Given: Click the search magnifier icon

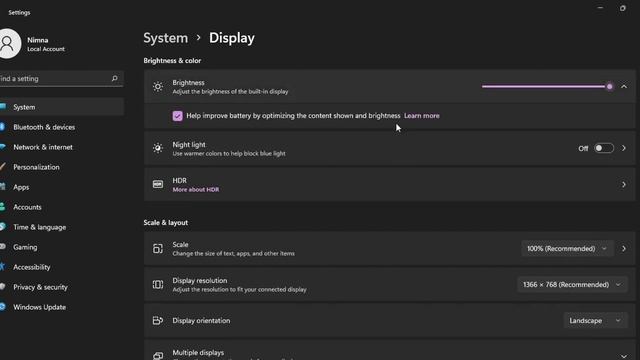Looking at the screenshot, I should [x=115, y=78].
